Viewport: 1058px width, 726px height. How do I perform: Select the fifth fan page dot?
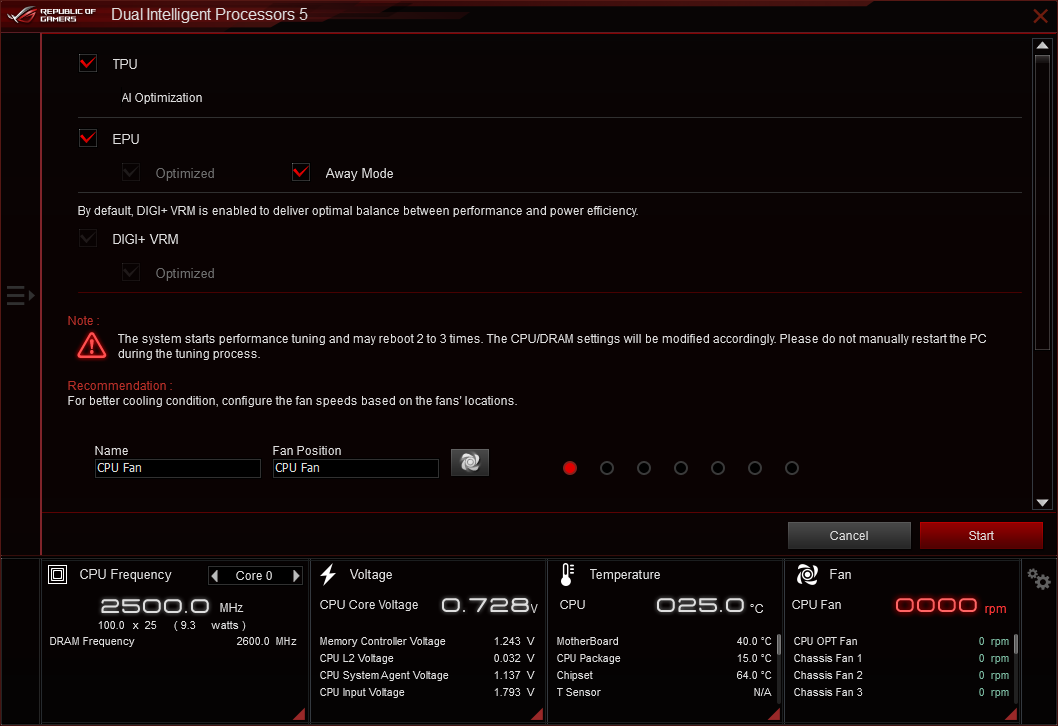718,468
